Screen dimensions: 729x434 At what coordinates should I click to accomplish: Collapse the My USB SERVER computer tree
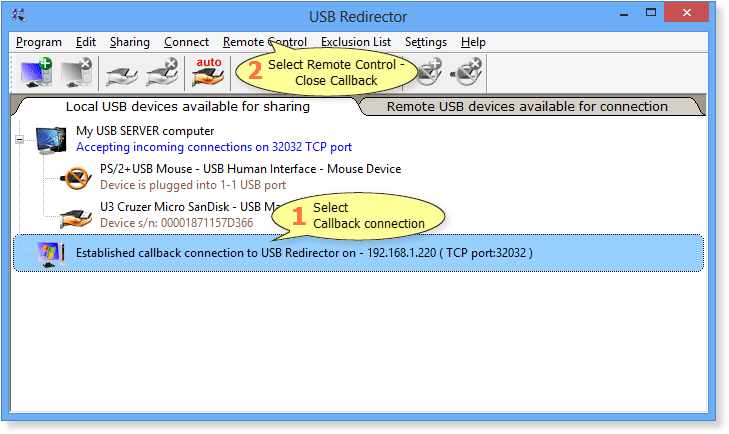pyautogui.click(x=20, y=139)
